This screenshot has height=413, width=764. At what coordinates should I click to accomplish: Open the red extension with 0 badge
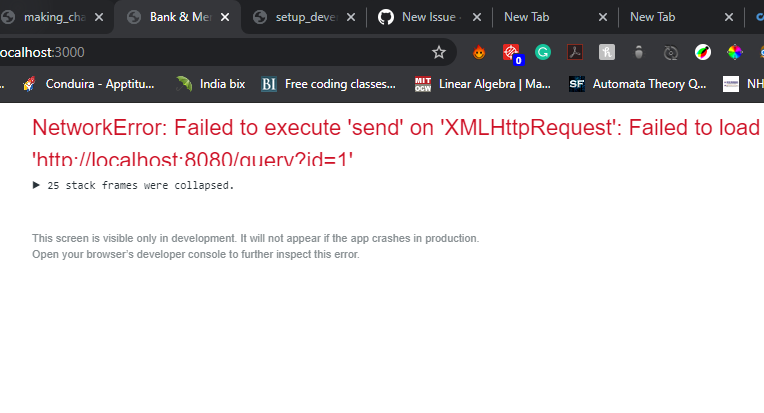click(512, 53)
